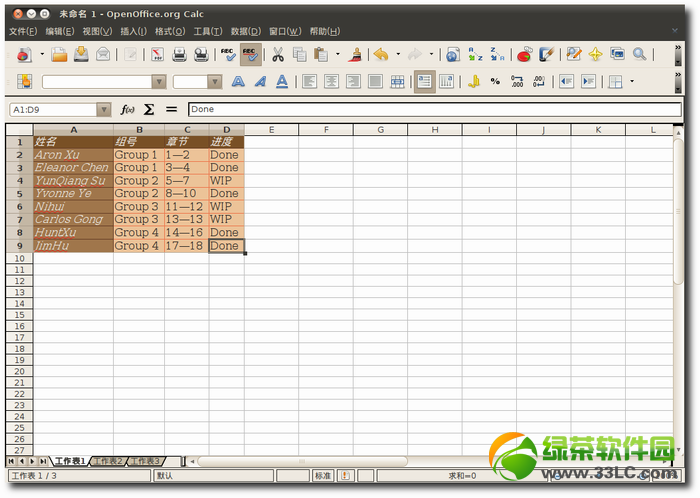The height and width of the screenshot is (498, 700).
Task: Toggle Italic formatting
Action: (260, 82)
